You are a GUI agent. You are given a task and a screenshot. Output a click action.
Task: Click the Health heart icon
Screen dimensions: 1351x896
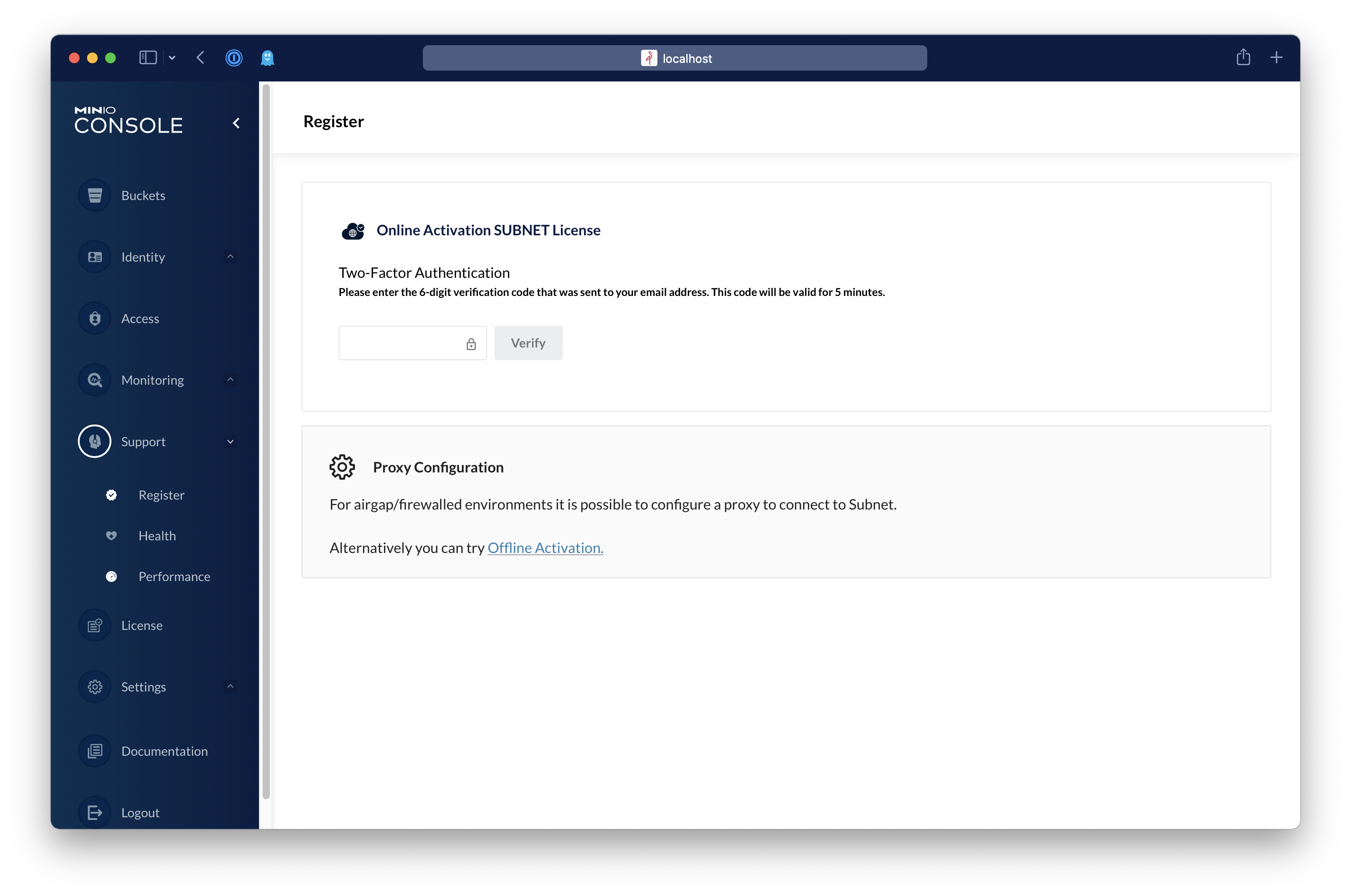tap(111, 536)
